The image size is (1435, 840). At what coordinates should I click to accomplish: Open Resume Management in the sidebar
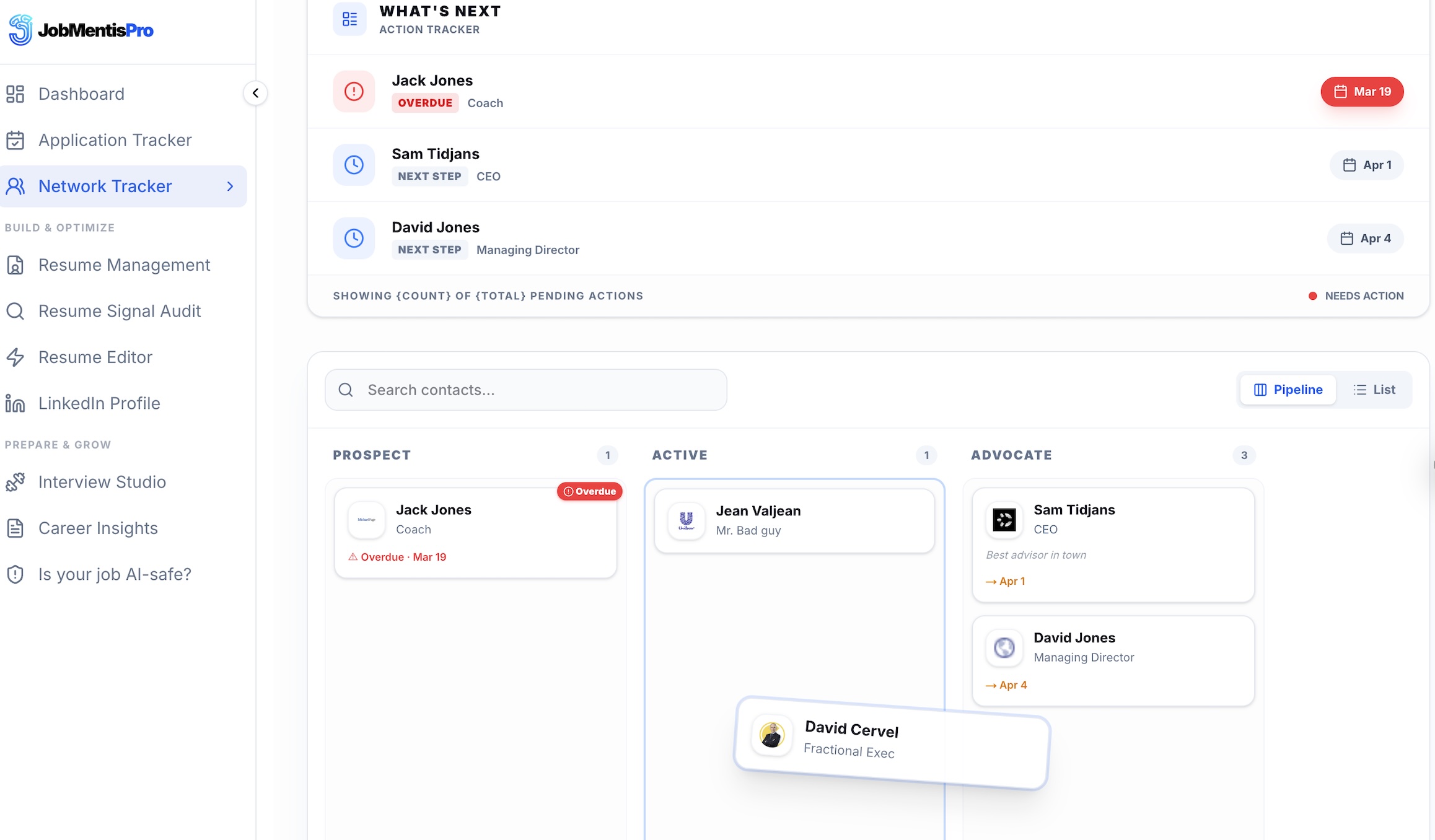click(x=125, y=265)
